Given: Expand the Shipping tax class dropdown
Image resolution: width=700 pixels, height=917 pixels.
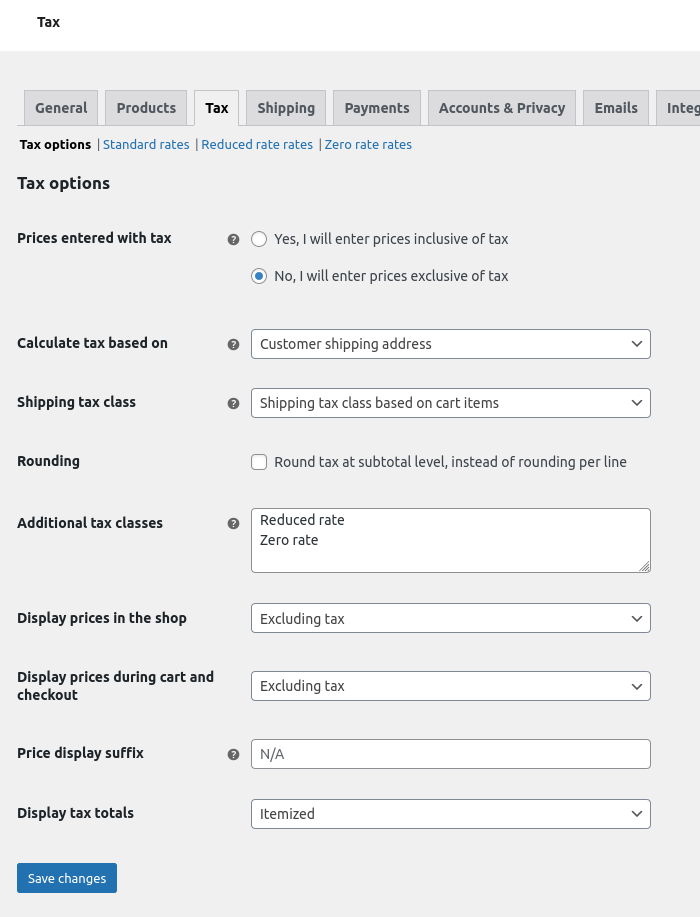Looking at the screenshot, I should coord(450,403).
